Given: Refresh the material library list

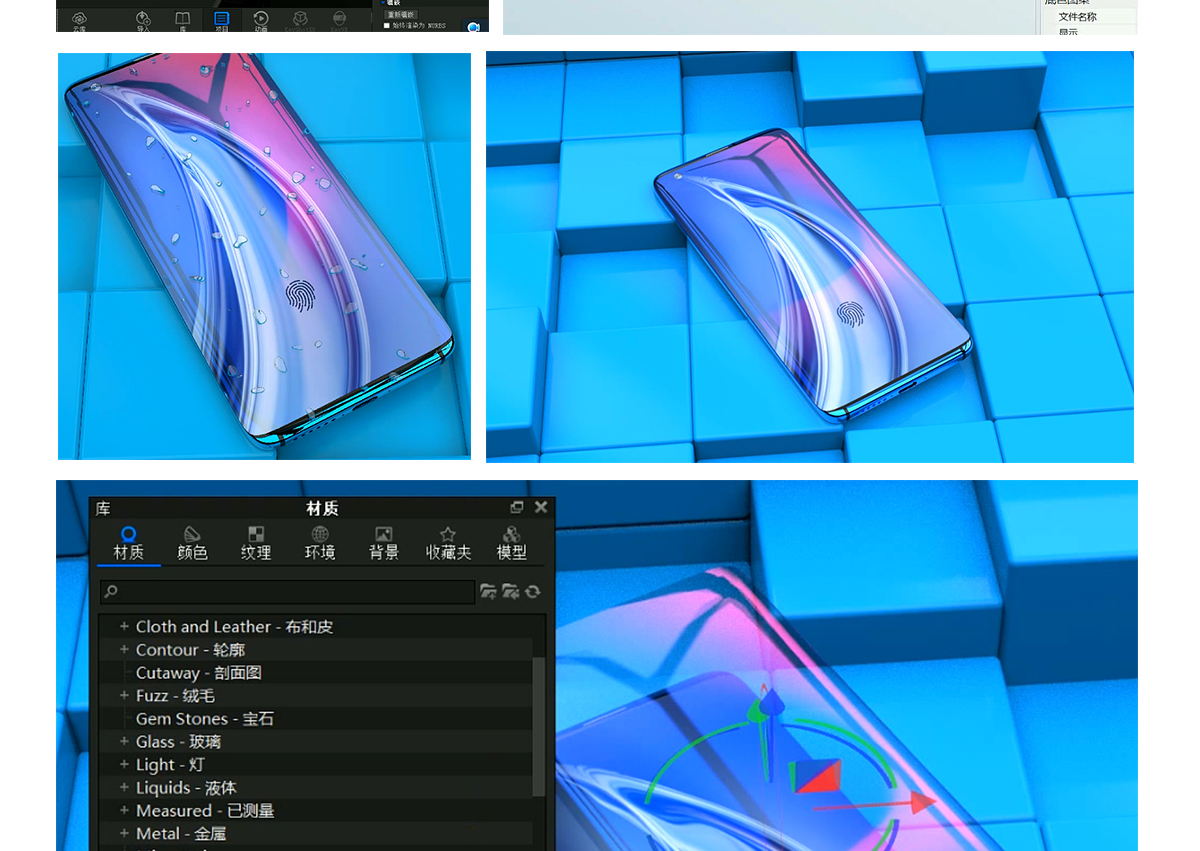Looking at the screenshot, I should click(533, 592).
